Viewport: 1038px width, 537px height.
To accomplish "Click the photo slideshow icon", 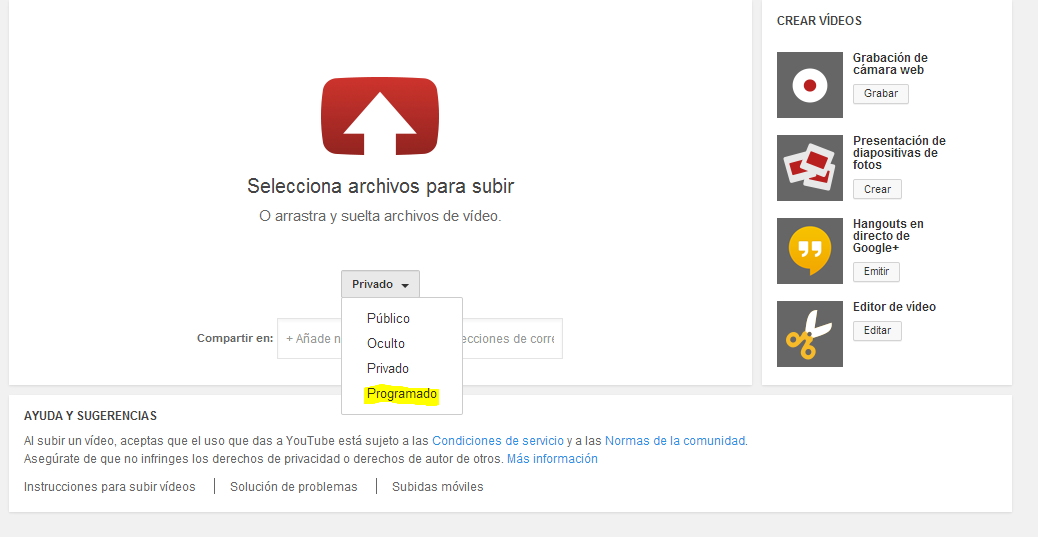I will (x=810, y=168).
